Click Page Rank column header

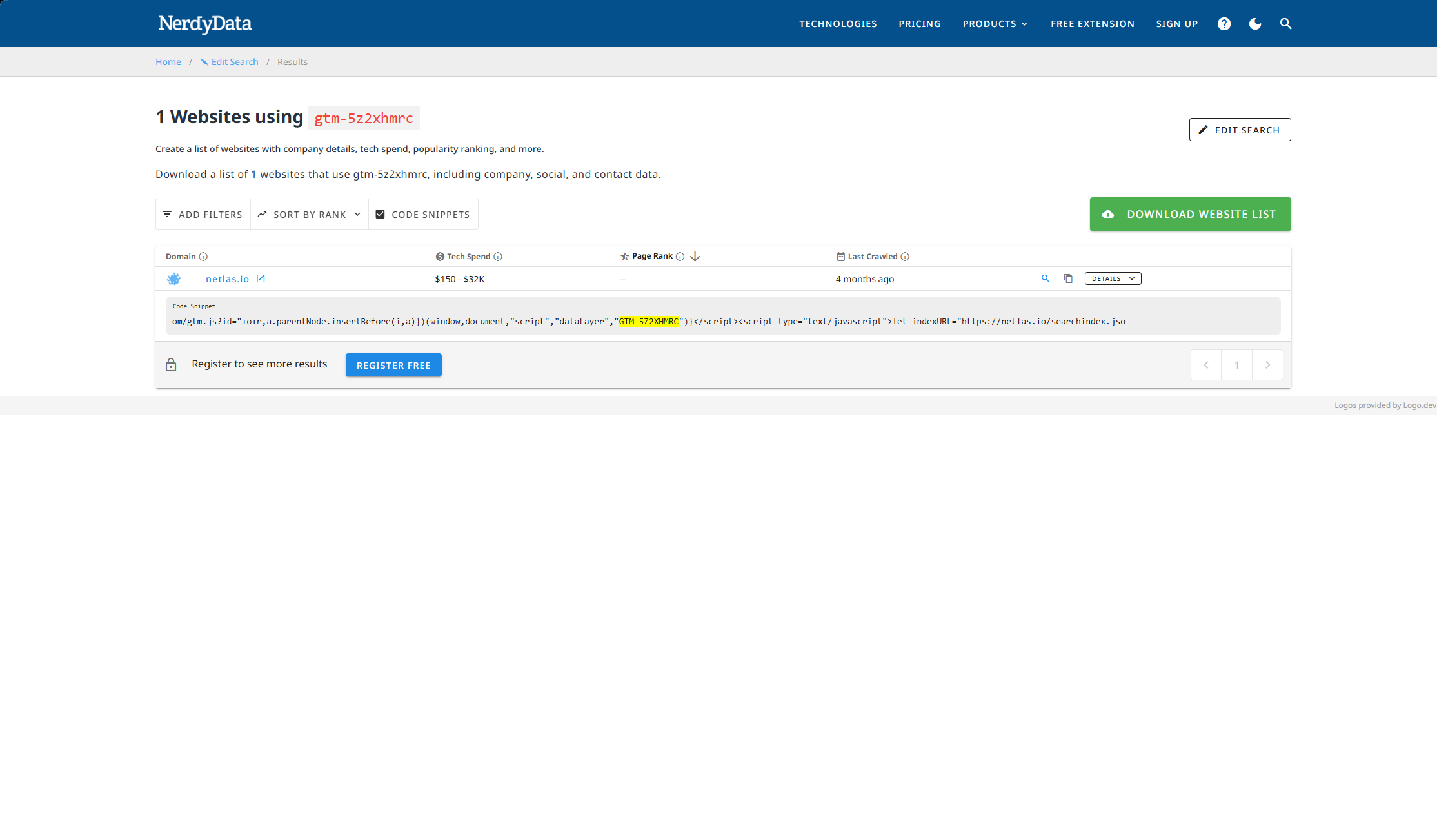click(x=652, y=256)
